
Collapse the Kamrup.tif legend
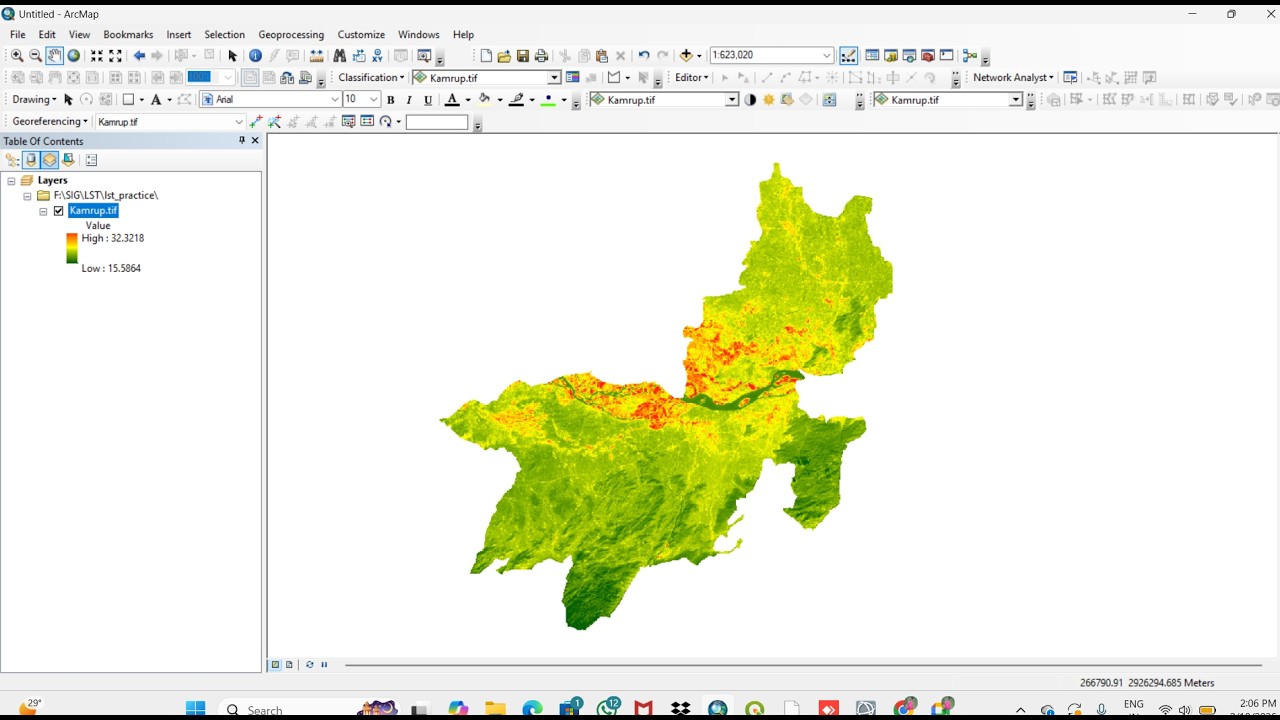pos(43,211)
